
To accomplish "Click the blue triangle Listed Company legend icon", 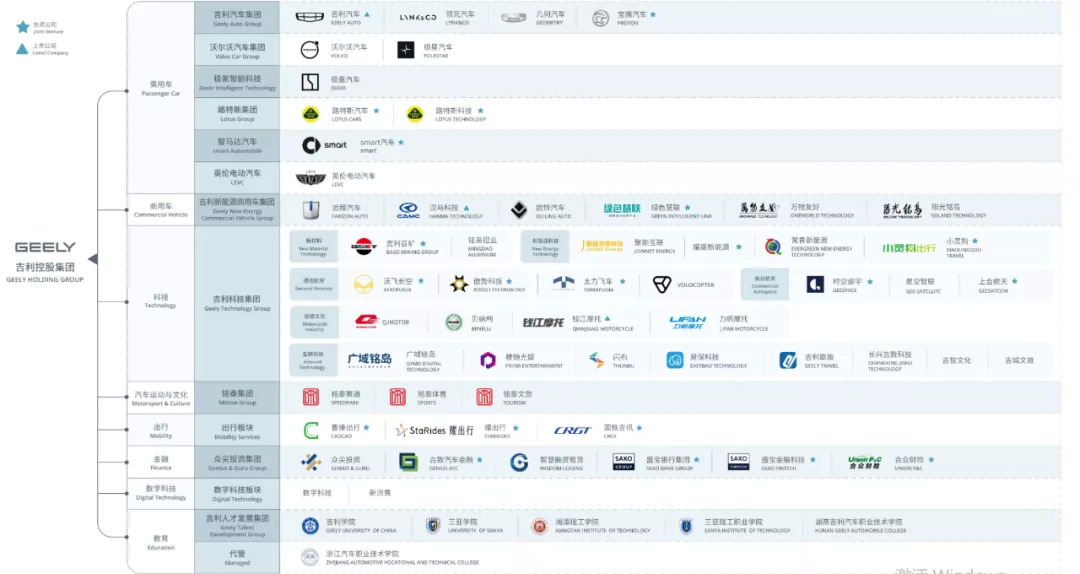I will click(22, 49).
